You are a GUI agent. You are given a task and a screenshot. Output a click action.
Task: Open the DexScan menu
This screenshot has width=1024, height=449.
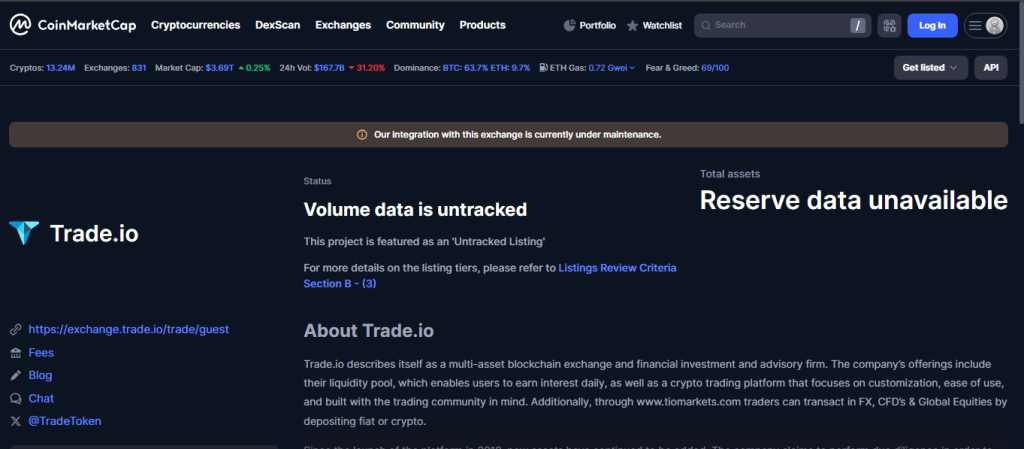coord(277,25)
